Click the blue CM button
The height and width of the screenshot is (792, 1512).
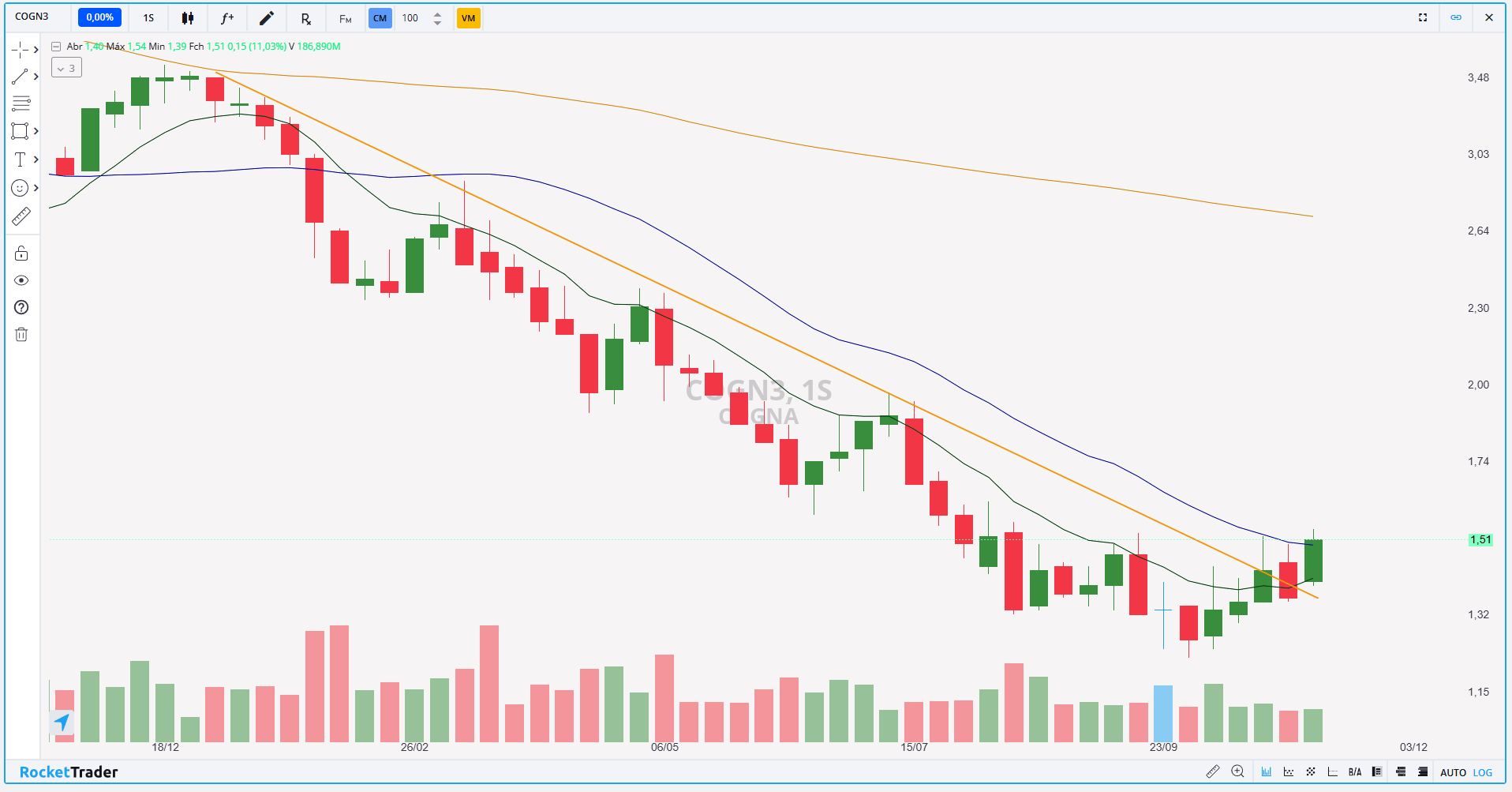point(380,18)
